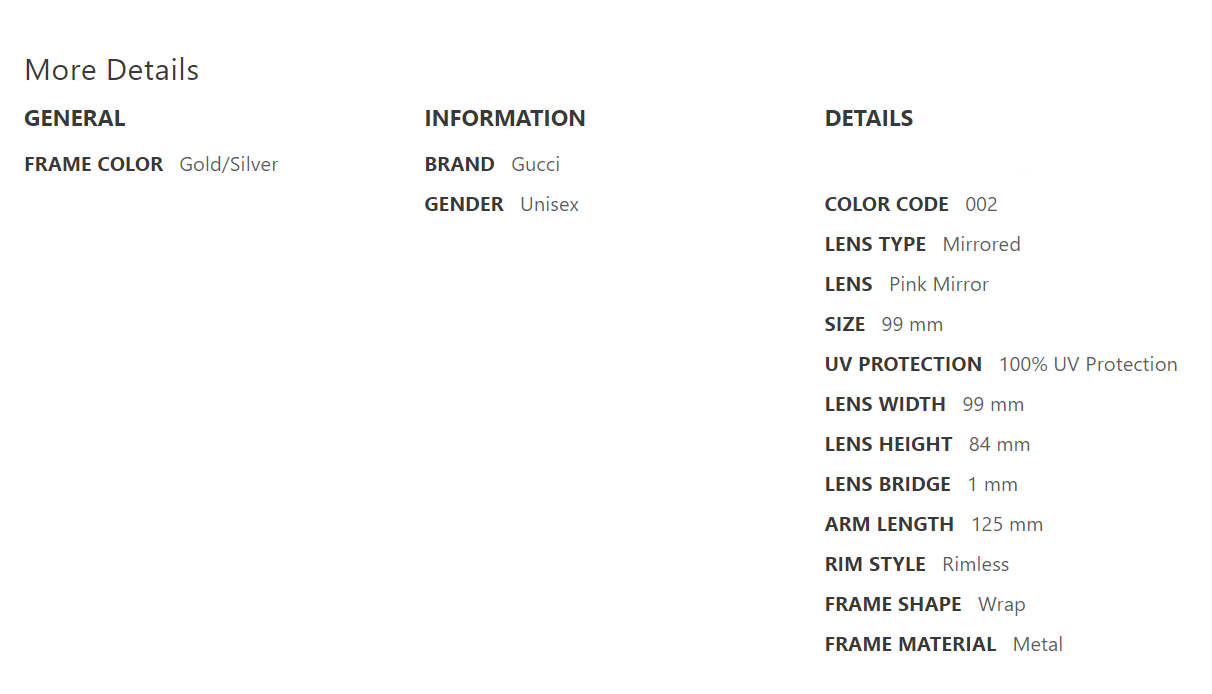Click the DETAILS section header
Screen dimensions: 1212x694
tap(868, 118)
